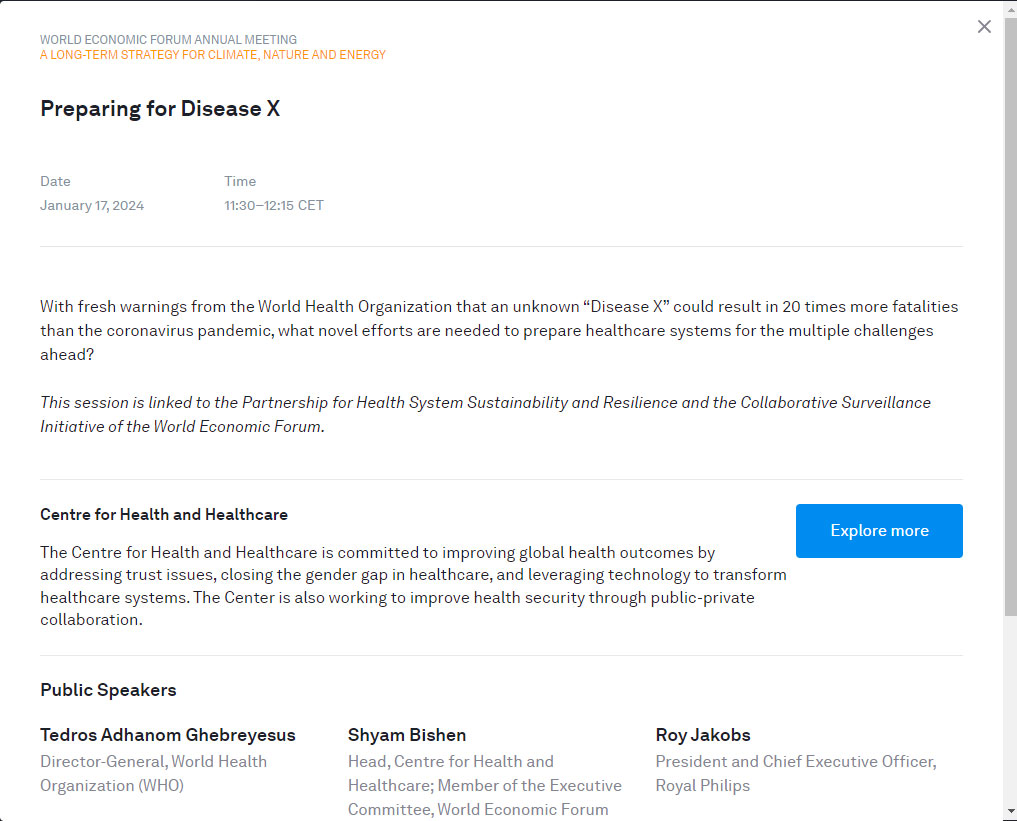Click the Disease X warning description paragraph
Image resolution: width=1017 pixels, height=821 pixels.
(486, 330)
